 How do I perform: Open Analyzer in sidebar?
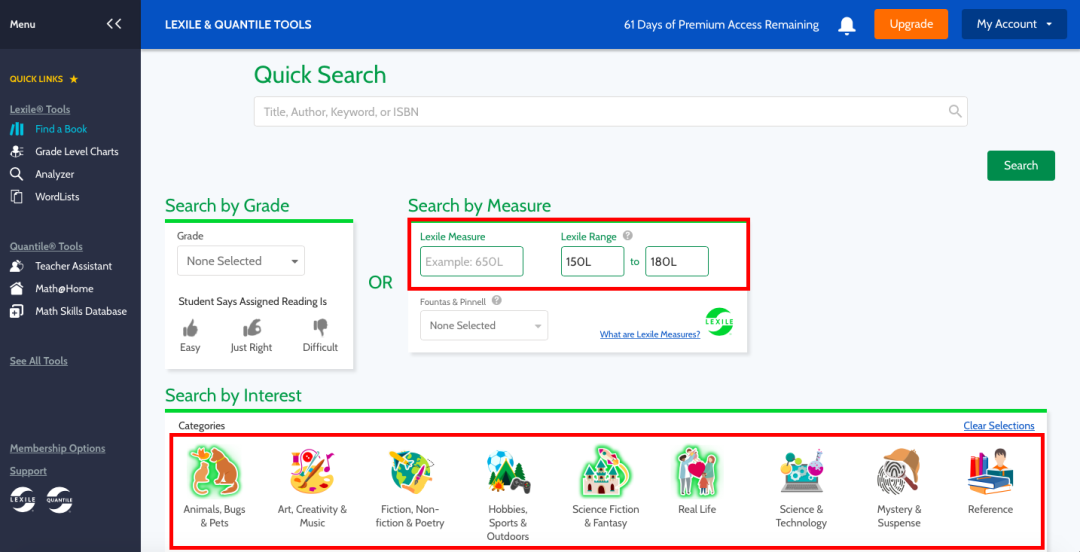click(x=54, y=174)
